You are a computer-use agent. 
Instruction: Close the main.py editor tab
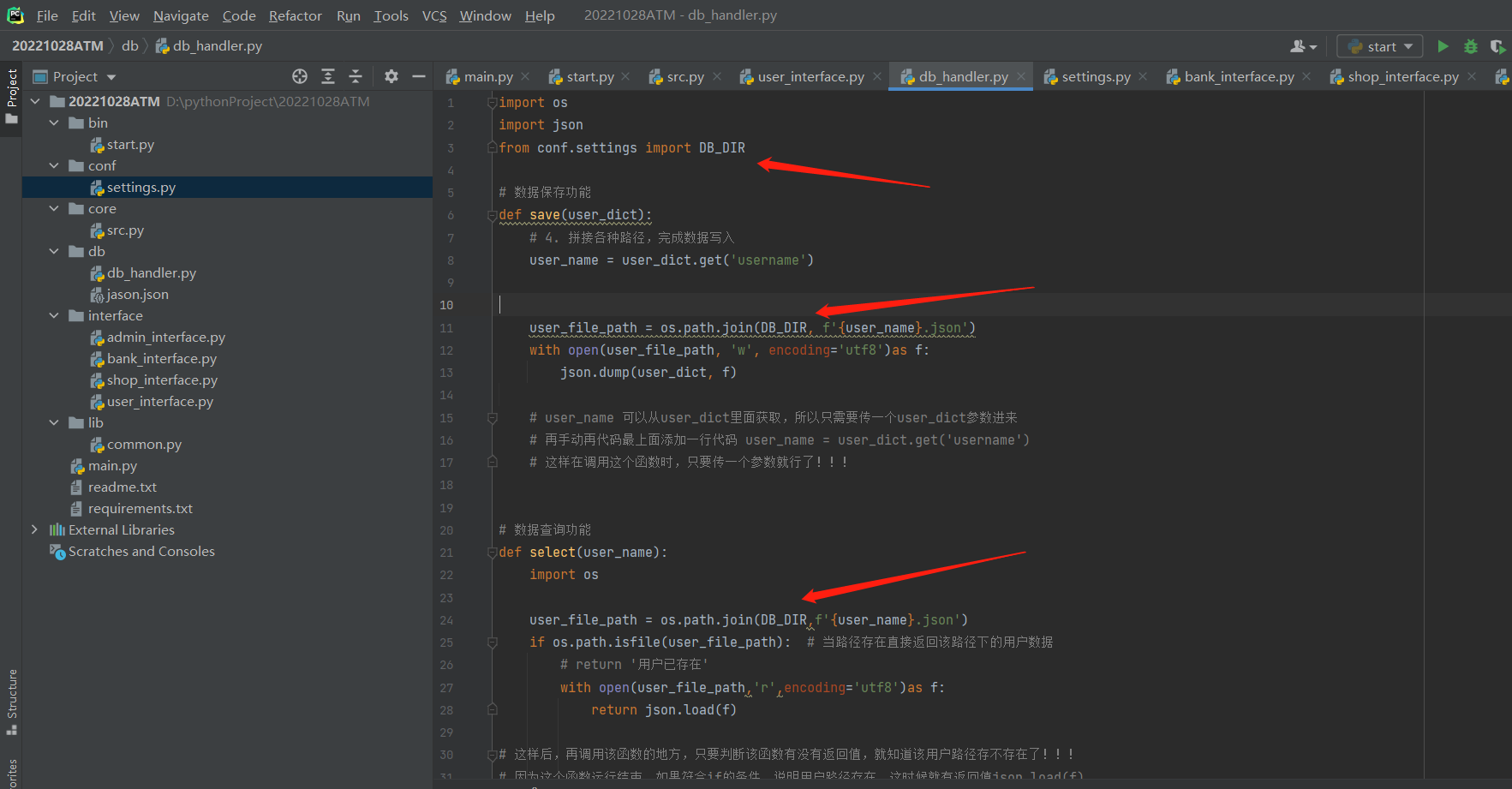(525, 76)
